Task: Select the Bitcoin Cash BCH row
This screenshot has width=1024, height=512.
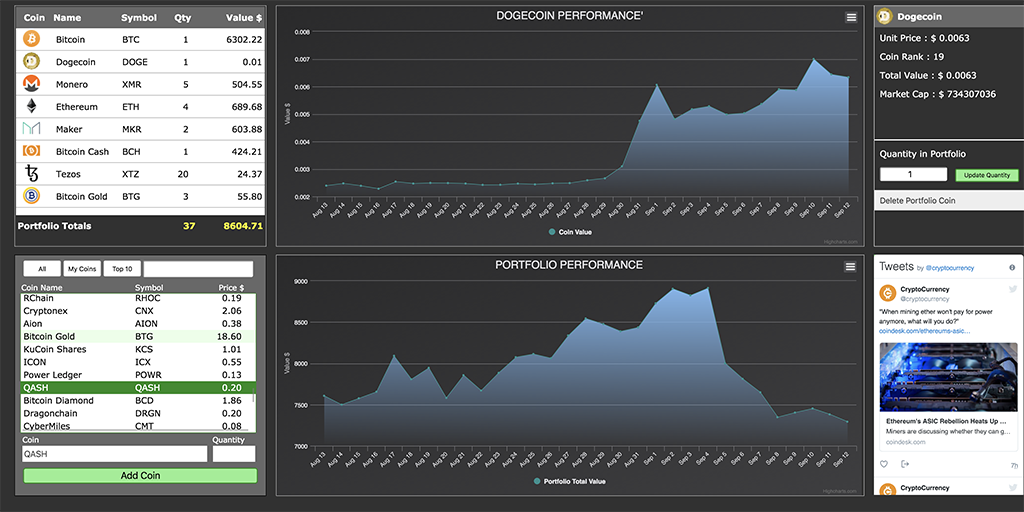Action: [140, 152]
